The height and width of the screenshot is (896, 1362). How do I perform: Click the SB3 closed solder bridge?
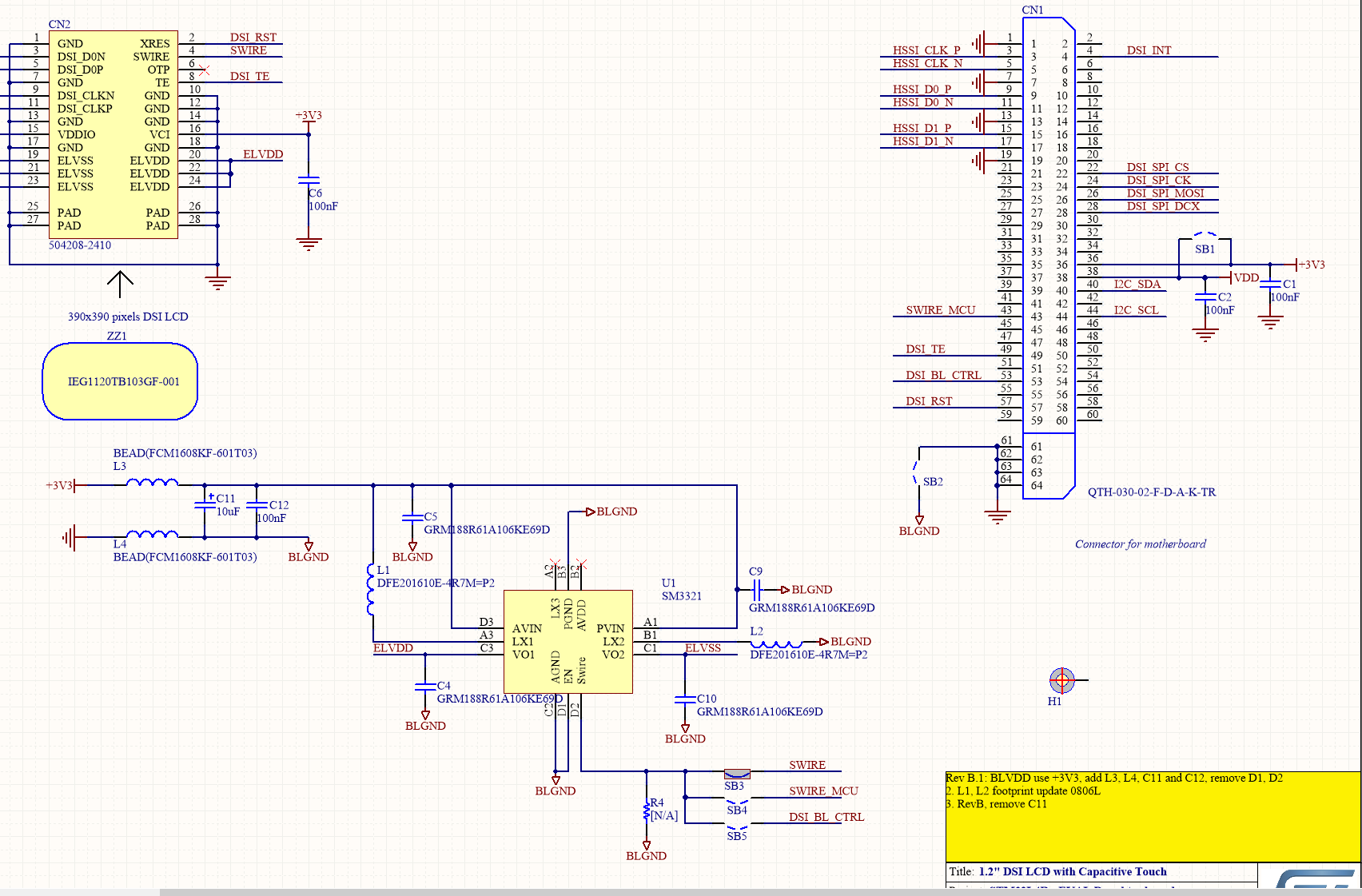(736, 773)
